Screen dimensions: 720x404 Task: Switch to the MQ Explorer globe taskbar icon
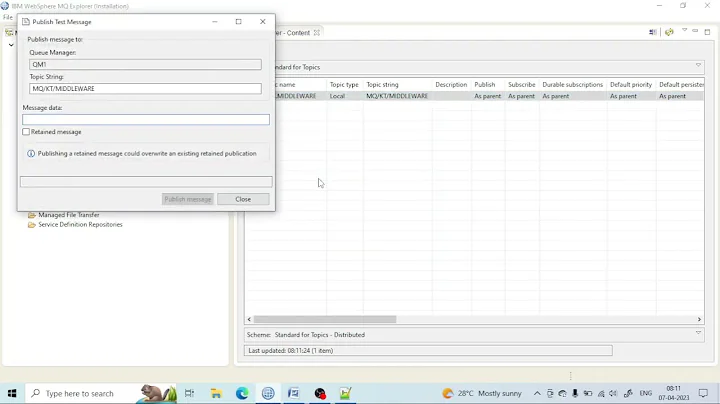268,393
